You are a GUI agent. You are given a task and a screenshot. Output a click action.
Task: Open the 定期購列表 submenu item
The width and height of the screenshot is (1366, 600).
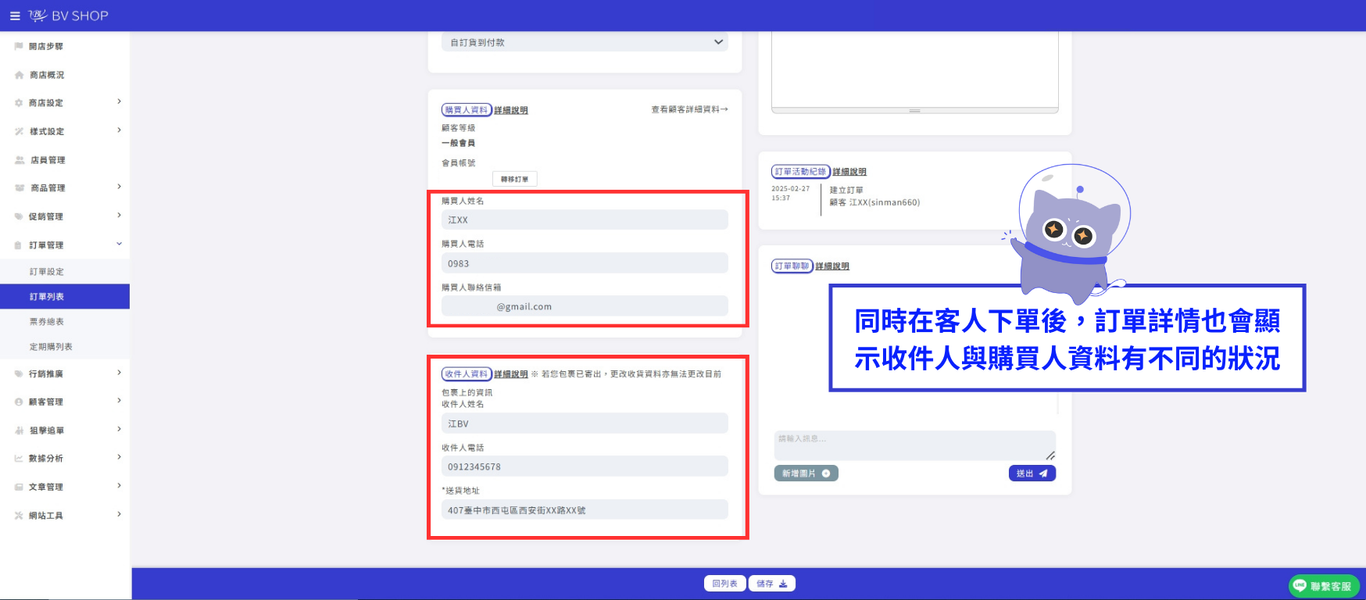point(51,347)
